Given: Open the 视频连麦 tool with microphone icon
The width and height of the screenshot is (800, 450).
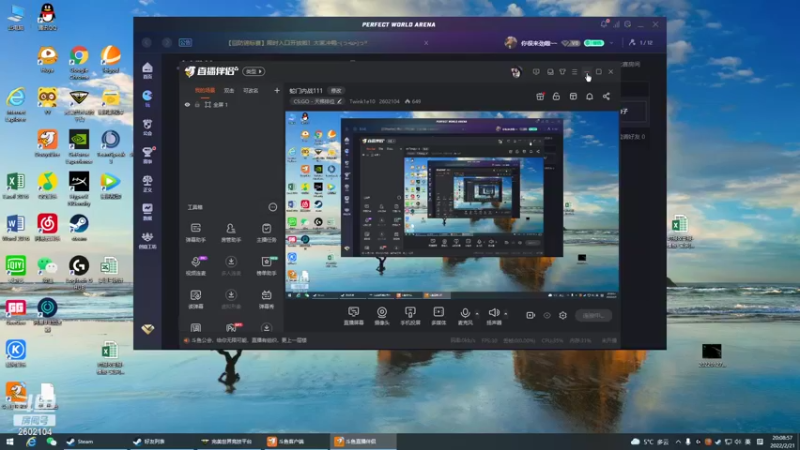Looking at the screenshot, I should [x=195, y=266].
